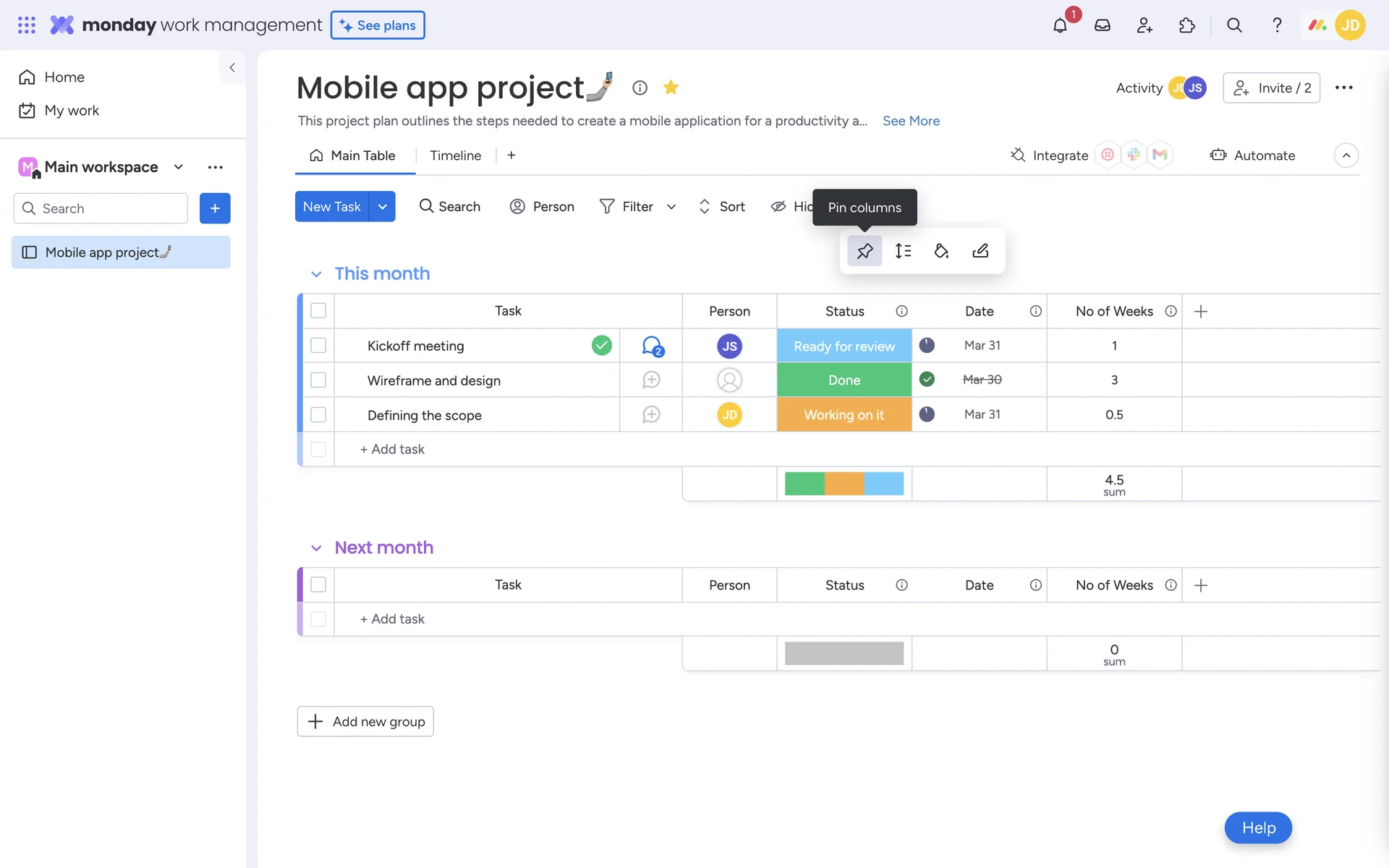Screen dimensions: 1389x868
Task: Select the Wireframe and design checkbox
Action: coord(318,380)
